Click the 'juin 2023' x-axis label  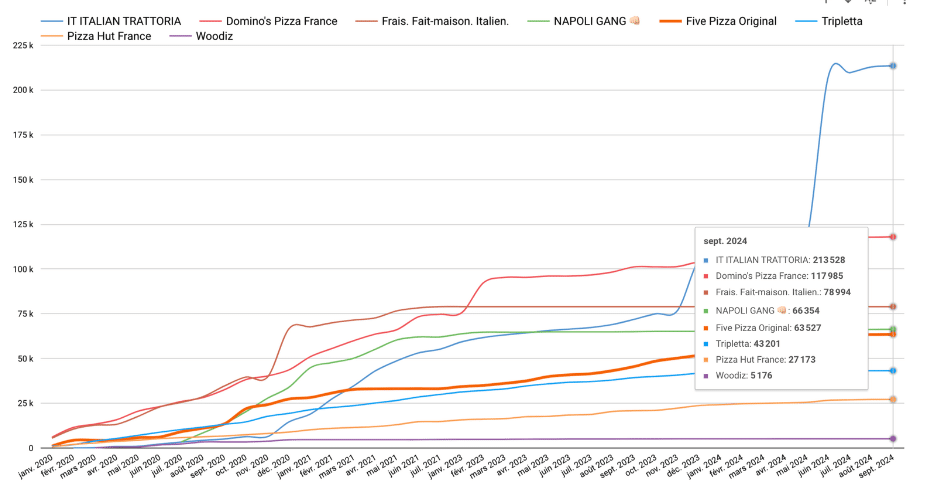click(x=556, y=466)
